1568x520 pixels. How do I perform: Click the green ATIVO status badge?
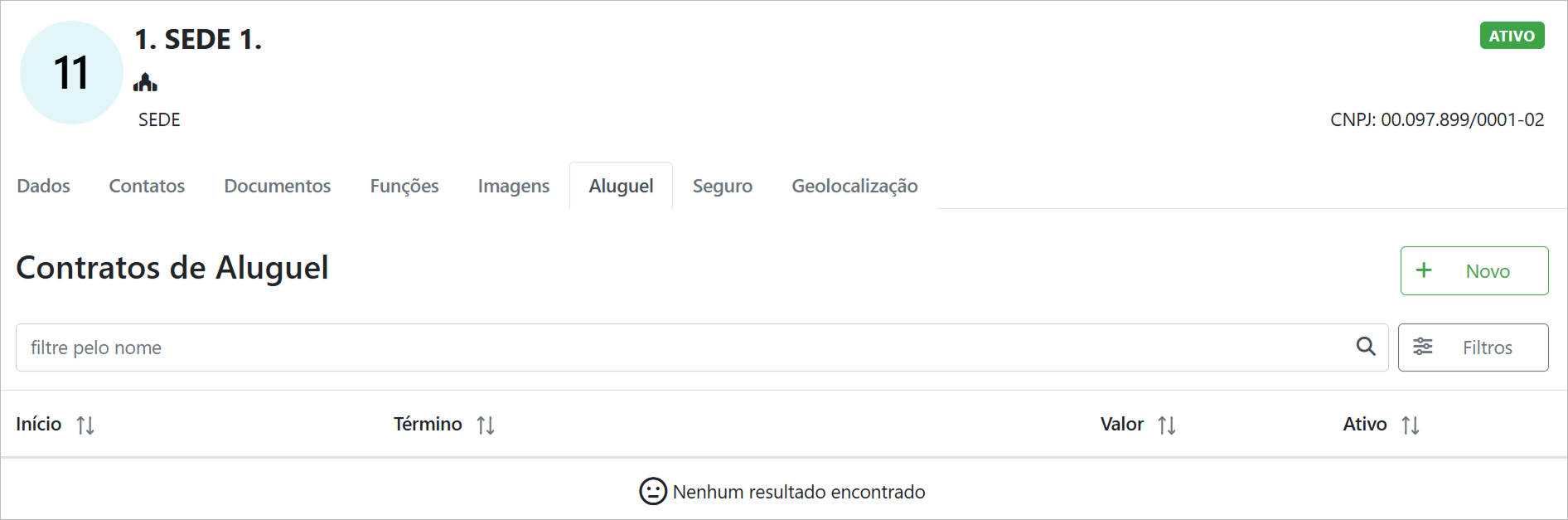(x=1512, y=36)
